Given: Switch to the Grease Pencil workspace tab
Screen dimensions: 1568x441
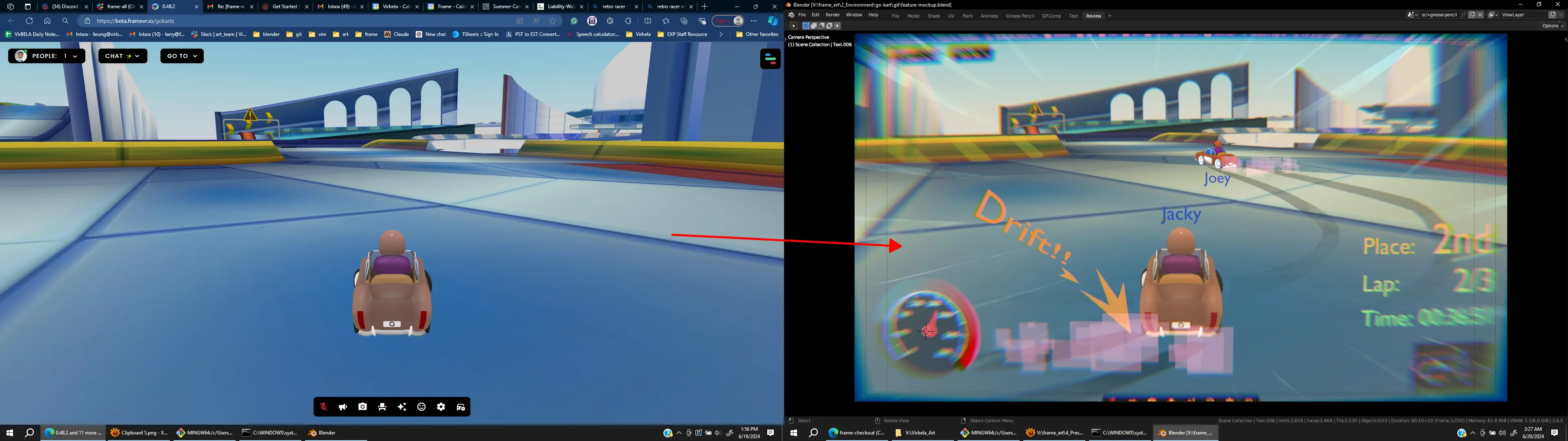Looking at the screenshot, I should pyautogui.click(x=1020, y=16).
